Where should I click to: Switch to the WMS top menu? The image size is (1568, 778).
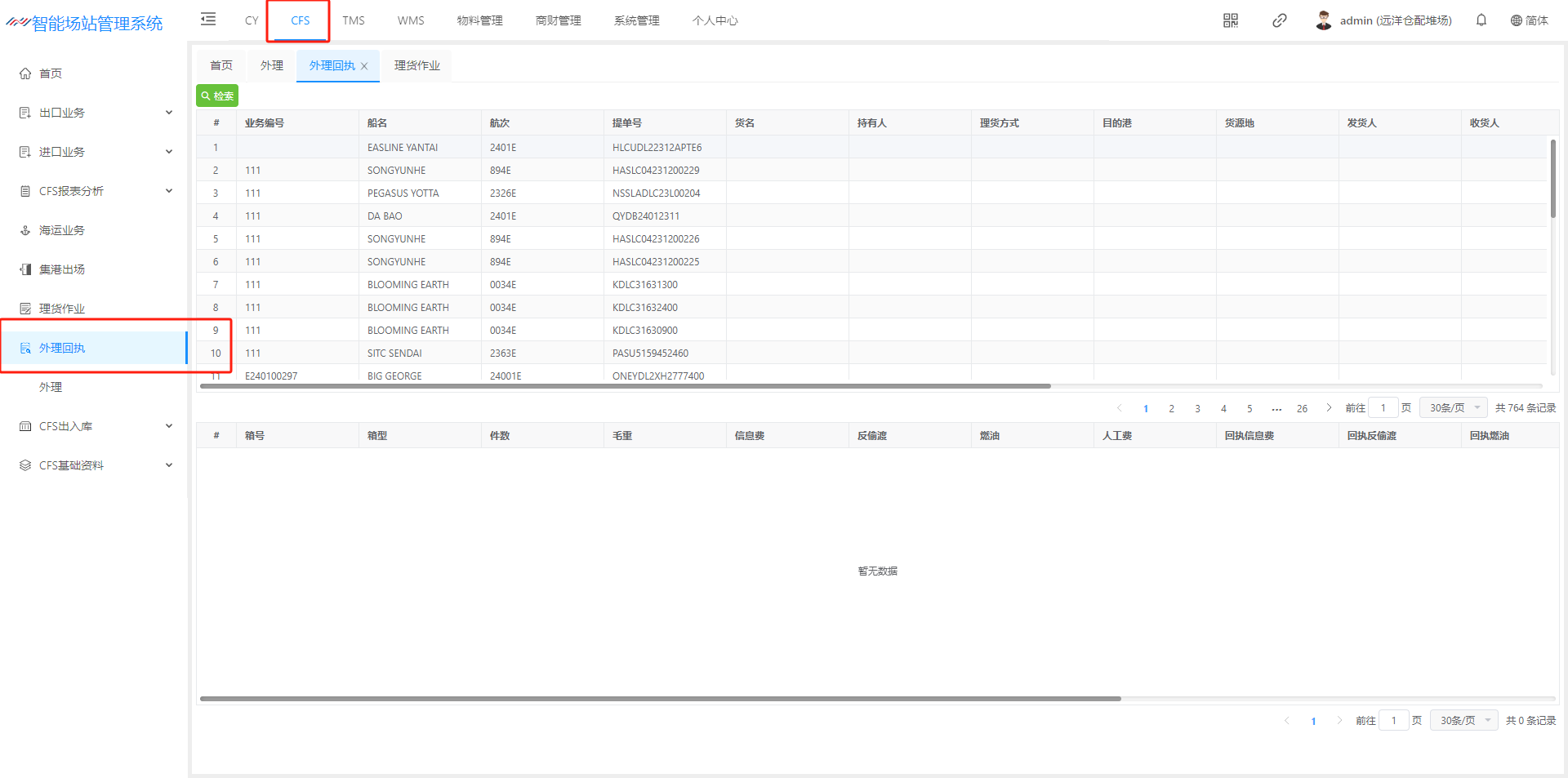click(411, 20)
